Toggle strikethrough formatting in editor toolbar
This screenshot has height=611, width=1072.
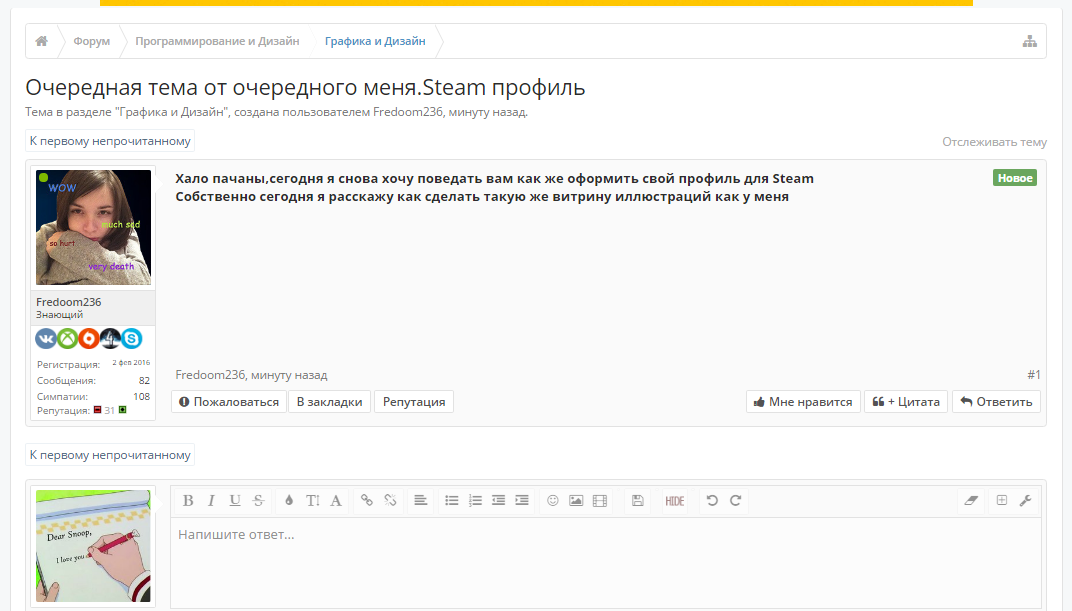pos(258,501)
